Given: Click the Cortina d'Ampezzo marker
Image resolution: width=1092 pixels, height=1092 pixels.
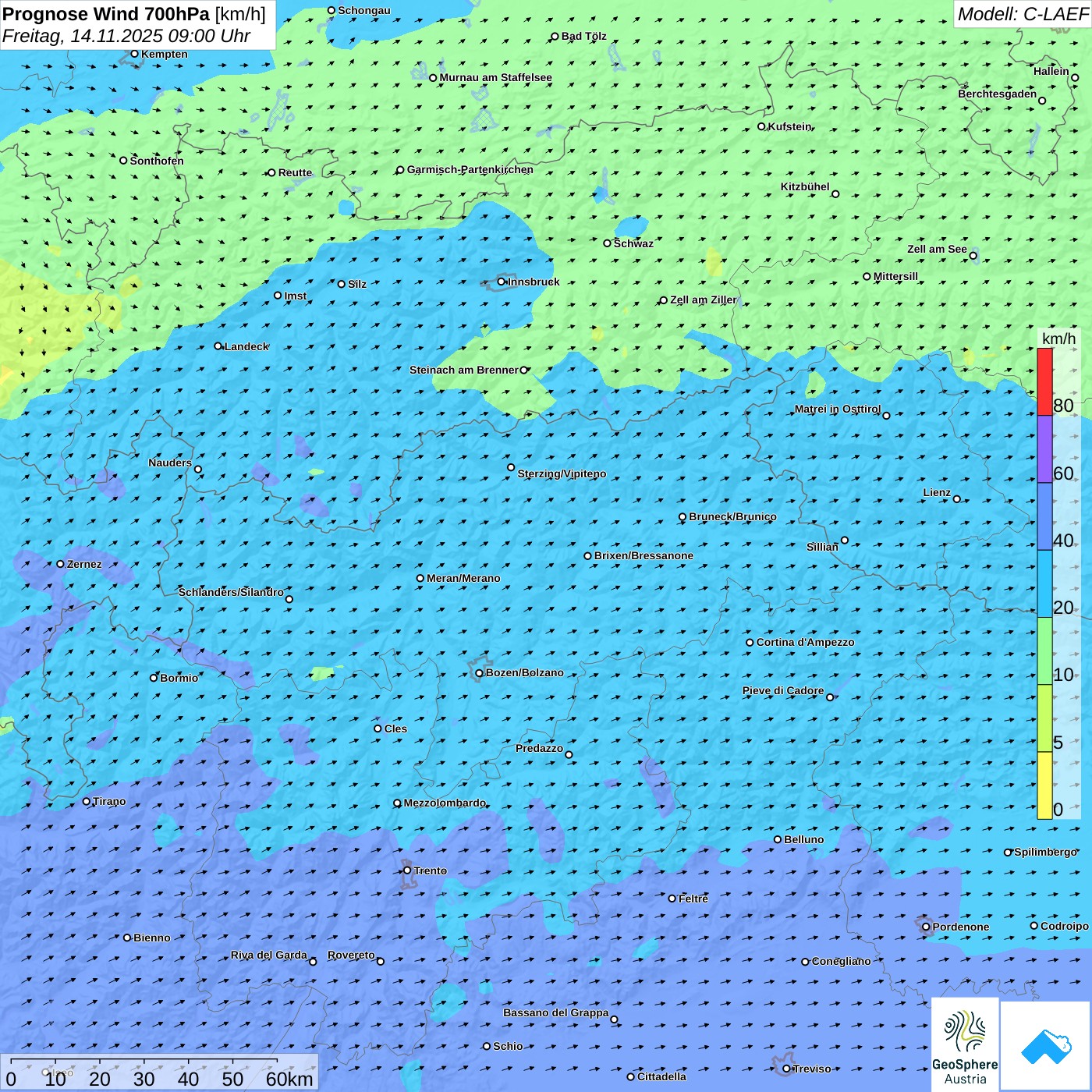Looking at the screenshot, I should [x=750, y=643].
